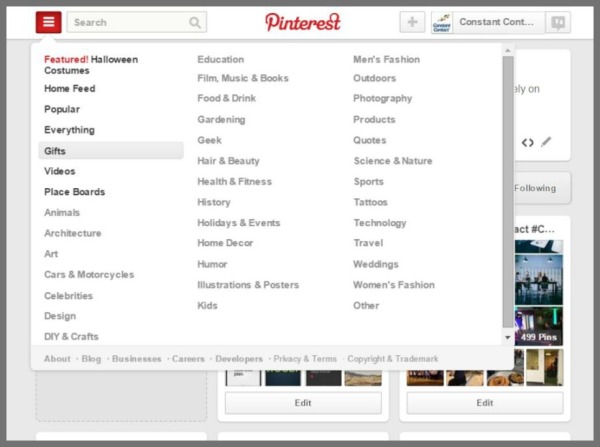Click the embed code brackets icon

tap(527, 143)
